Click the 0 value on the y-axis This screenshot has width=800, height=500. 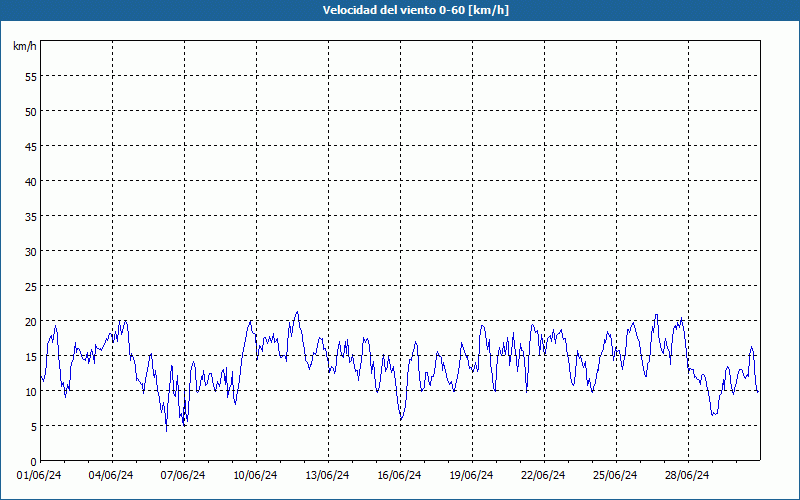point(34,462)
